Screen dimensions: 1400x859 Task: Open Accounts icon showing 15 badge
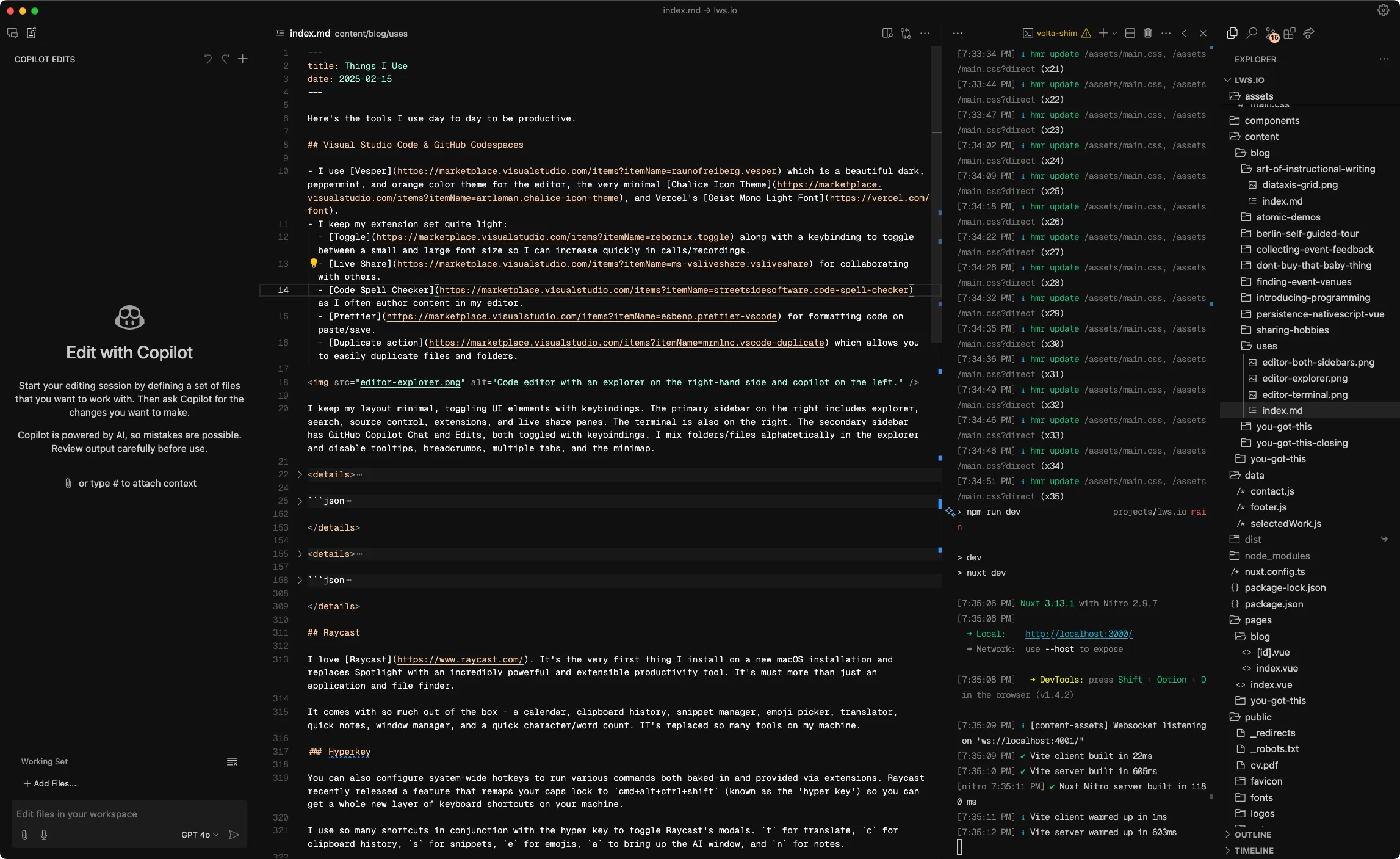(1270, 34)
